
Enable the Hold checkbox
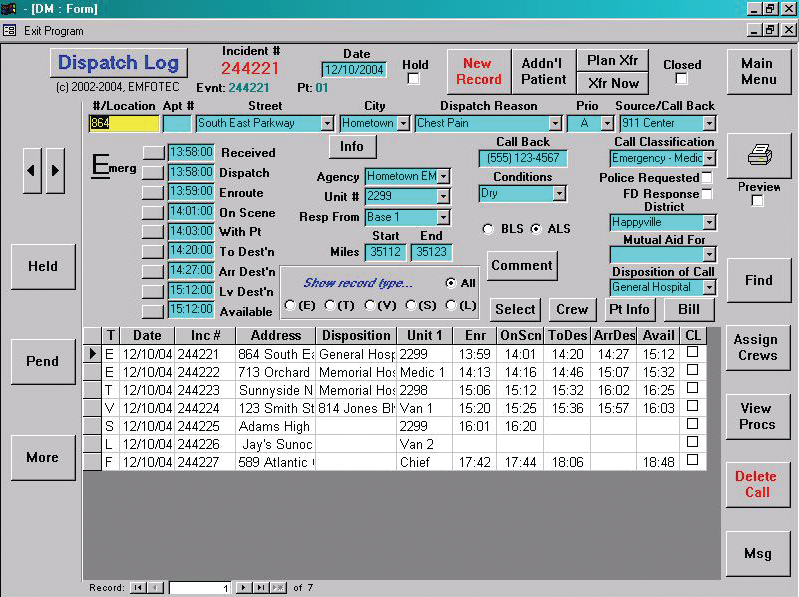click(414, 79)
